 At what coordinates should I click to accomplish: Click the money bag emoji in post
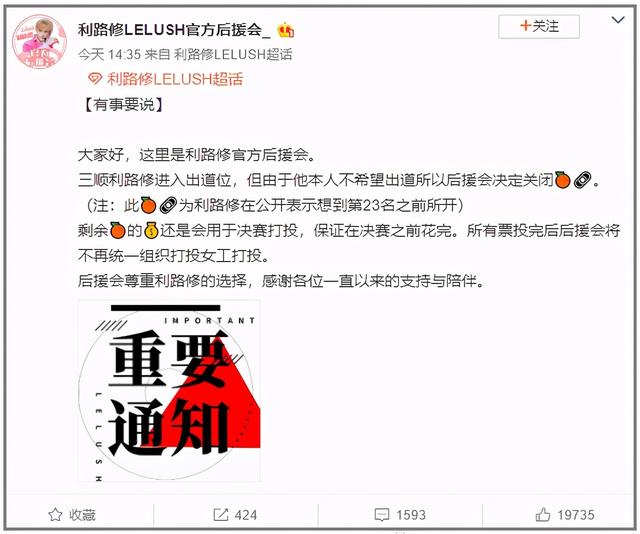pyautogui.click(x=151, y=231)
